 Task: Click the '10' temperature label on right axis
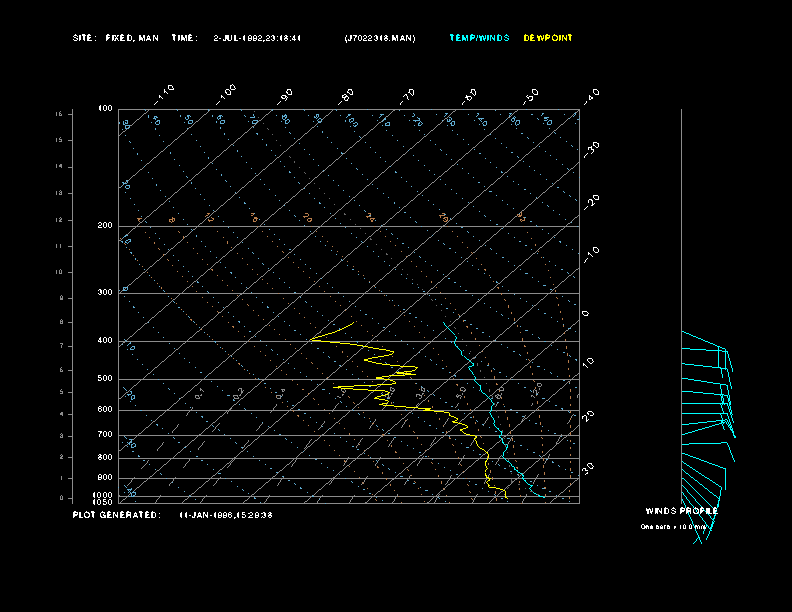pyautogui.click(x=588, y=362)
